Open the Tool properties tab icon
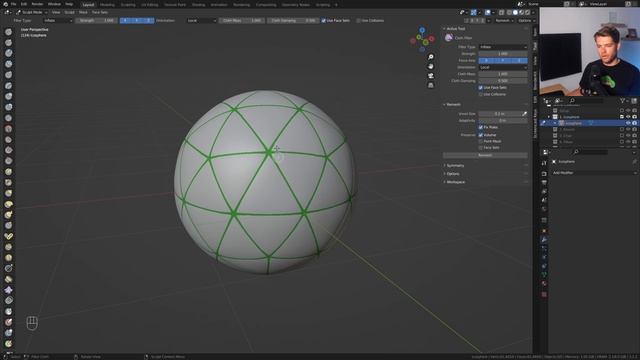Image resolution: width=640 pixels, height=360 pixels. click(544, 163)
